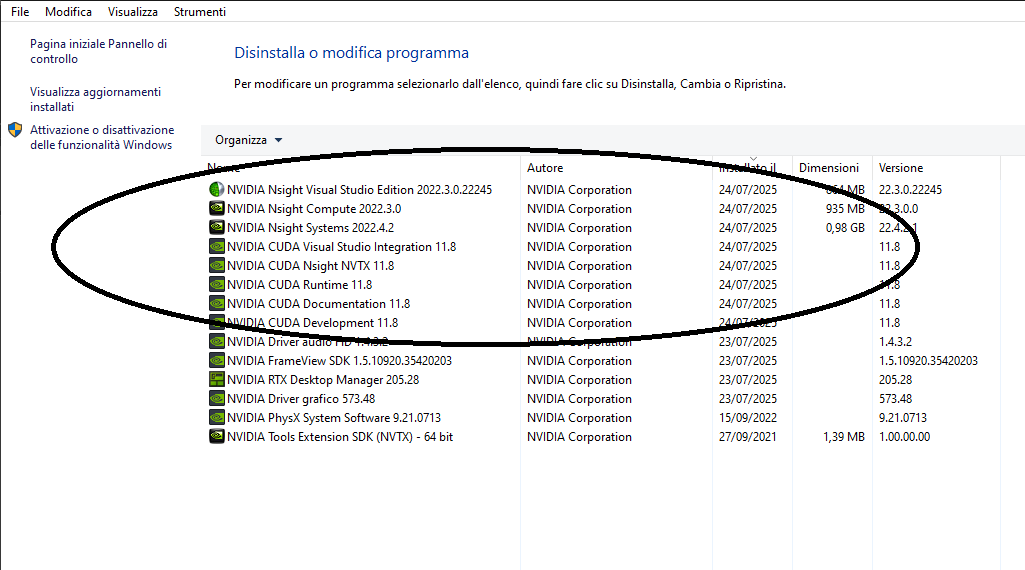Sort list by Installato il column header
The image size is (1025, 570).
[747, 168]
